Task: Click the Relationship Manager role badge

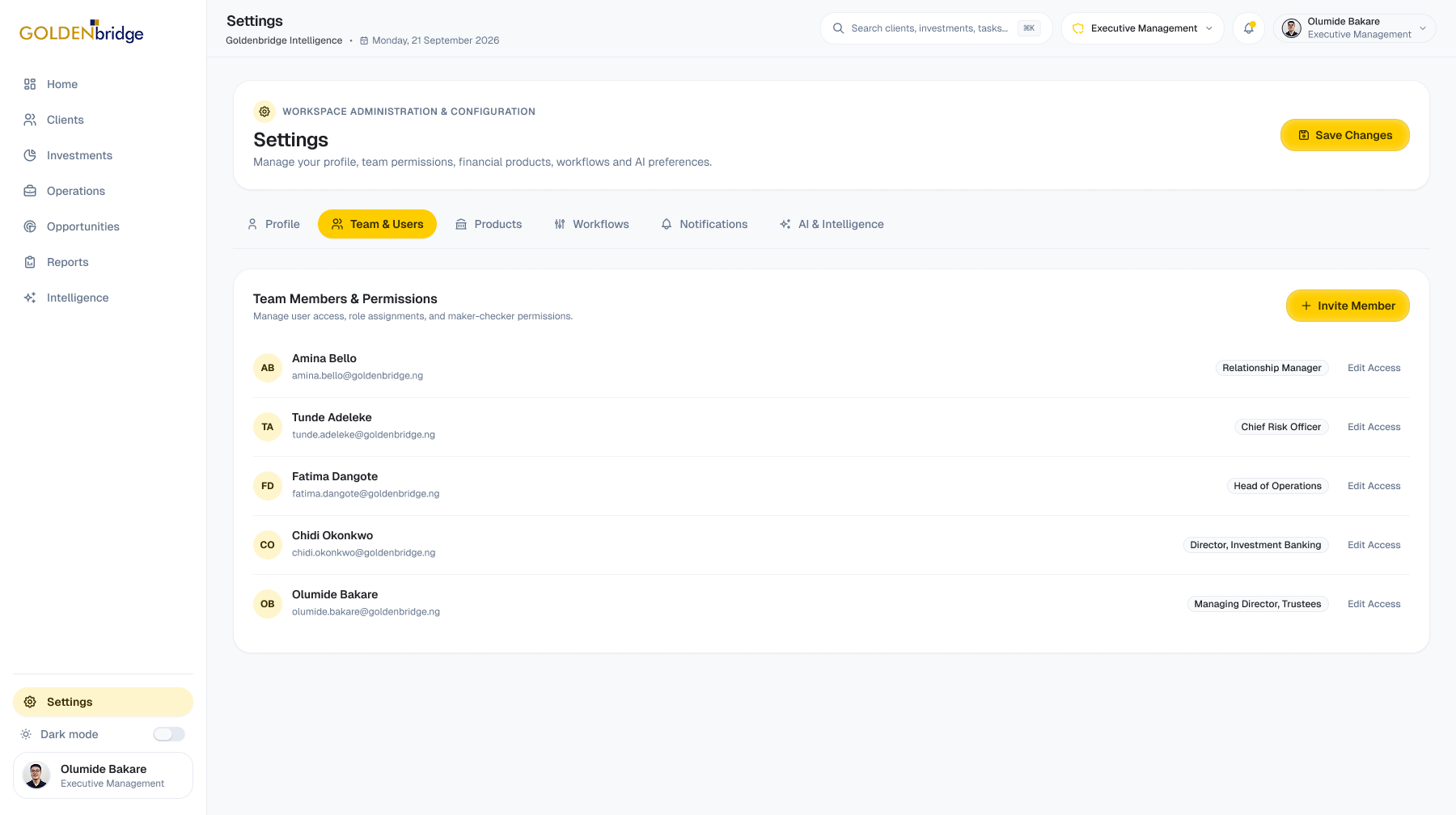Action: 1272,368
